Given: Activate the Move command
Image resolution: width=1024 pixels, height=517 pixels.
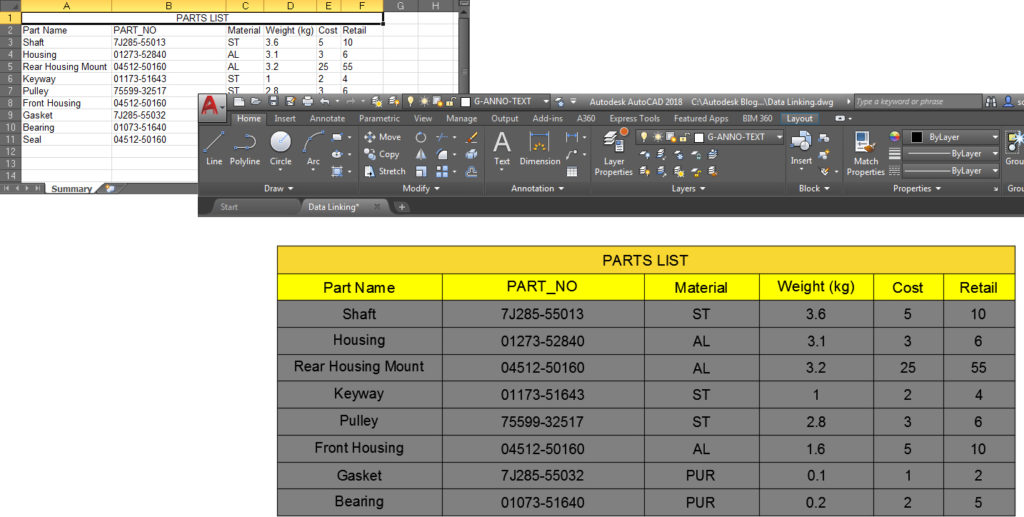Looking at the screenshot, I should click(383, 137).
